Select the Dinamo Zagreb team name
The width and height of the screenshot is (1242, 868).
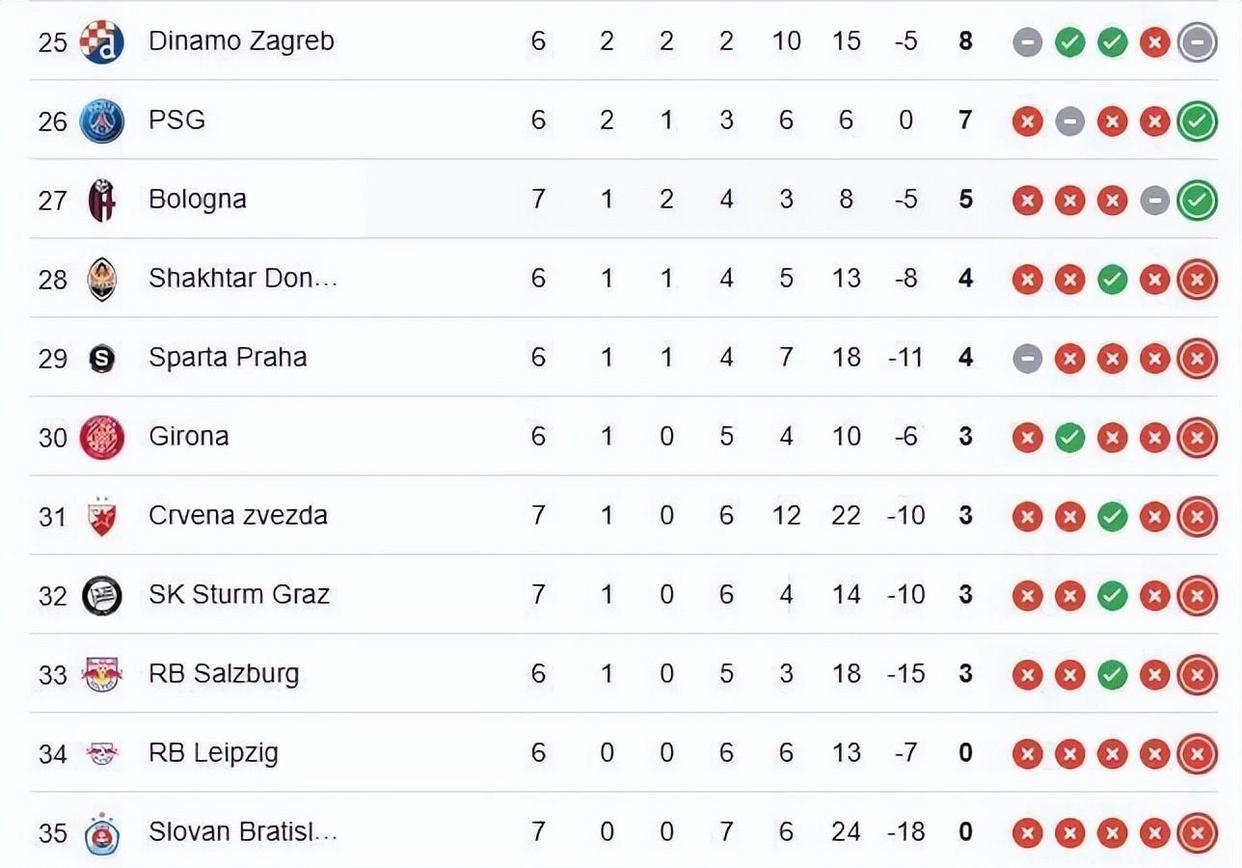241,41
